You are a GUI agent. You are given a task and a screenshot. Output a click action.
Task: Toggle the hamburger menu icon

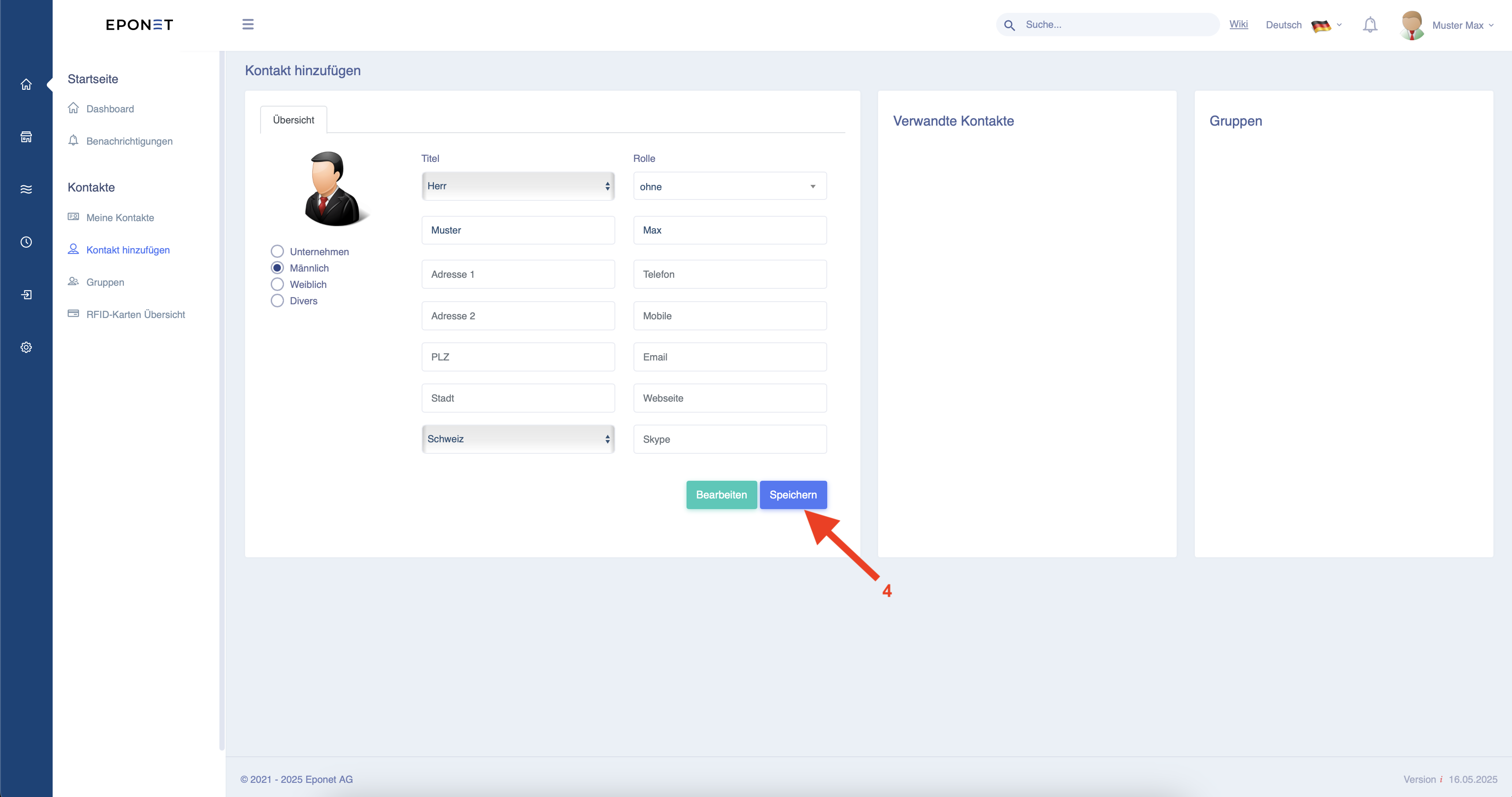tap(248, 24)
